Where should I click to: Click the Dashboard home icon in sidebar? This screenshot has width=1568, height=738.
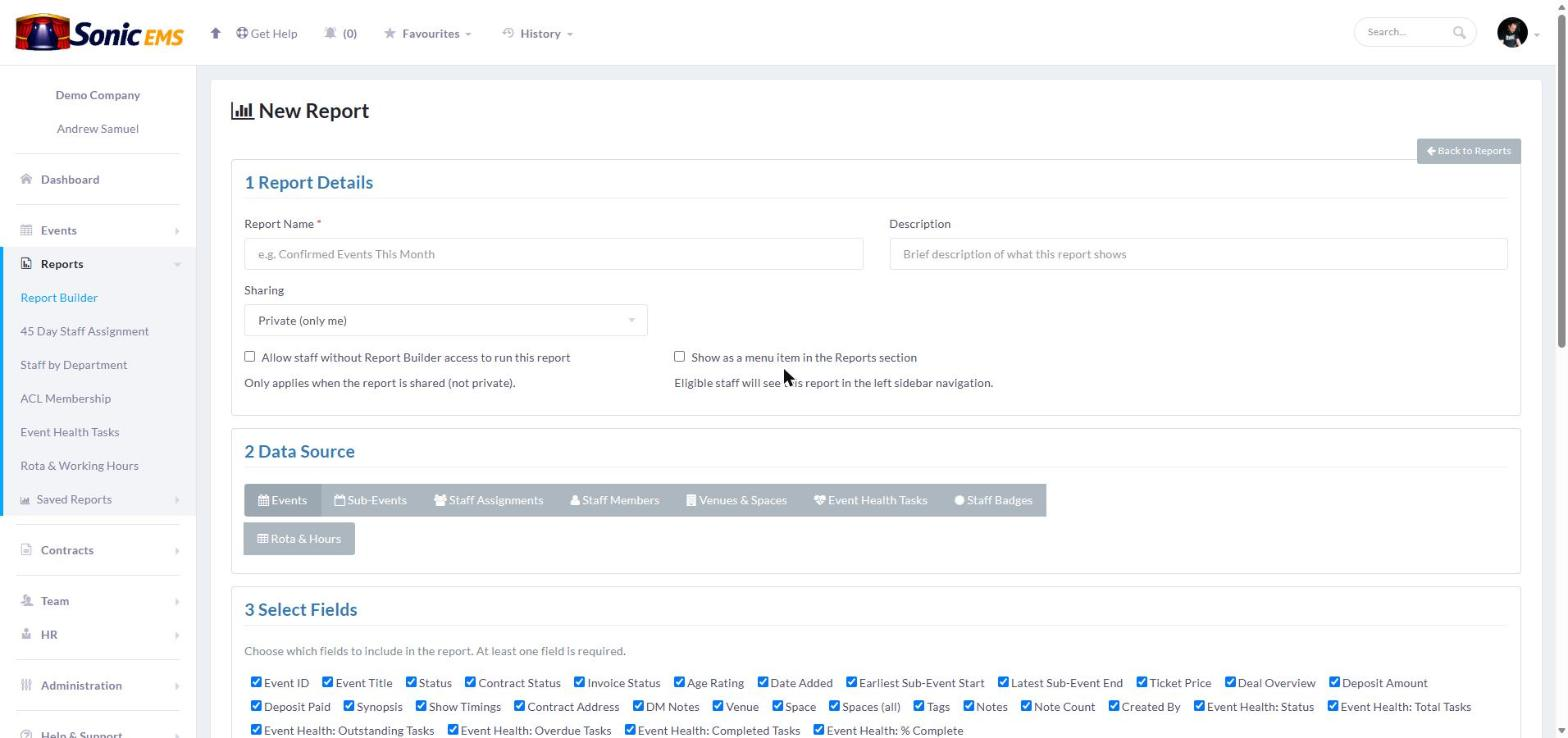[26, 179]
